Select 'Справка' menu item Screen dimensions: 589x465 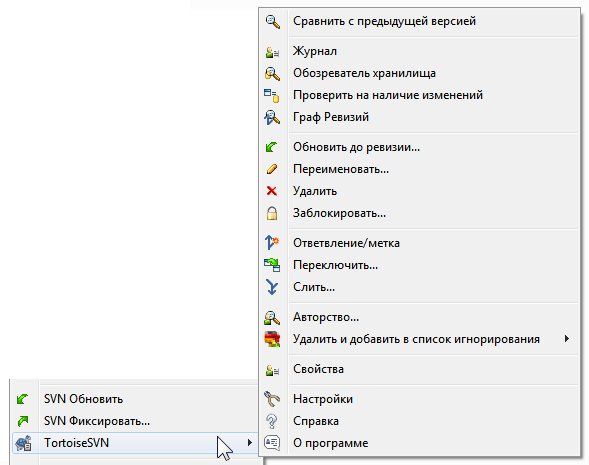(419, 421)
